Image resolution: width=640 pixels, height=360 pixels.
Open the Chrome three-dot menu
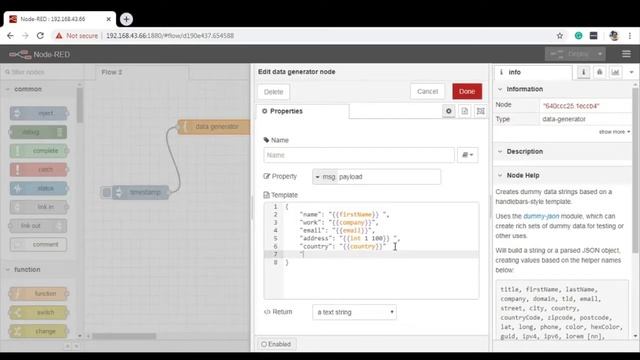click(630, 36)
